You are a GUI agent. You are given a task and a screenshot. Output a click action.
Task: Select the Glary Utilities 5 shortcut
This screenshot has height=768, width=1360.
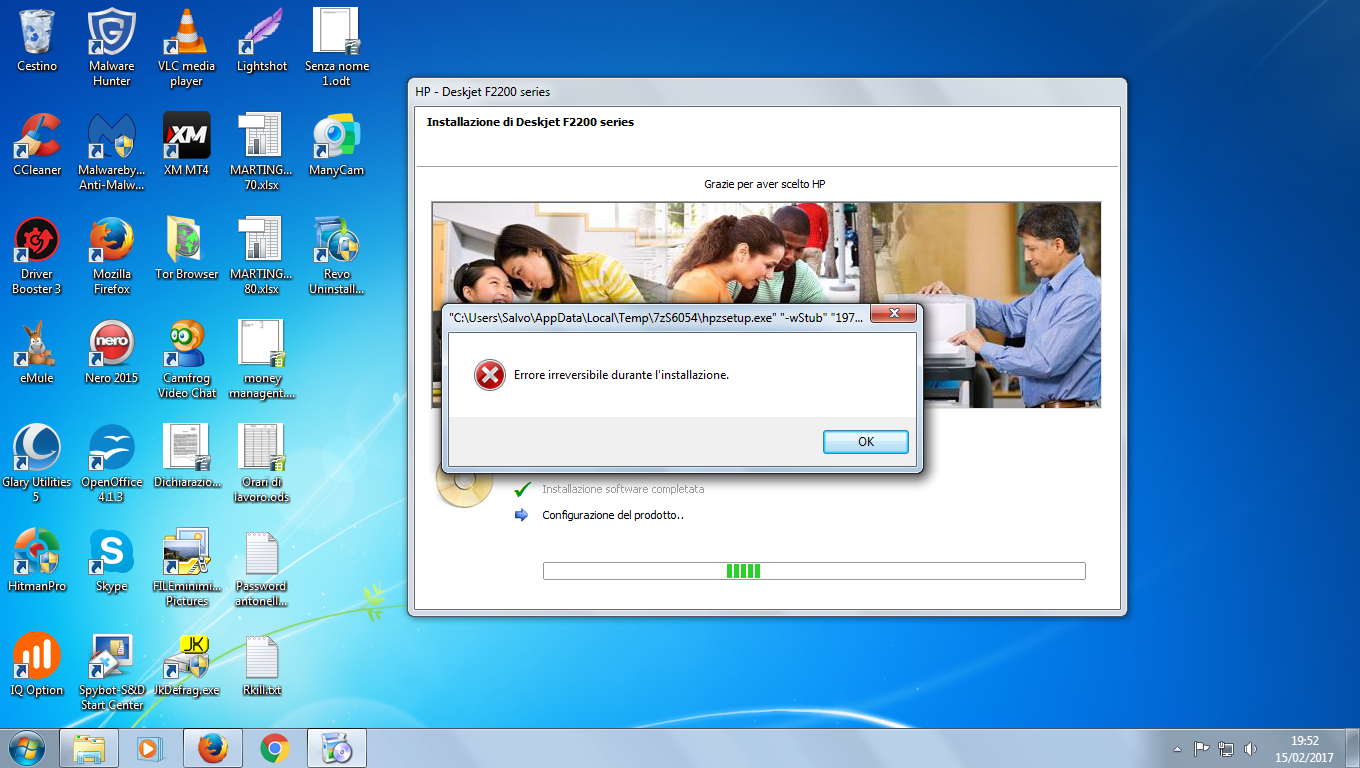click(37, 464)
